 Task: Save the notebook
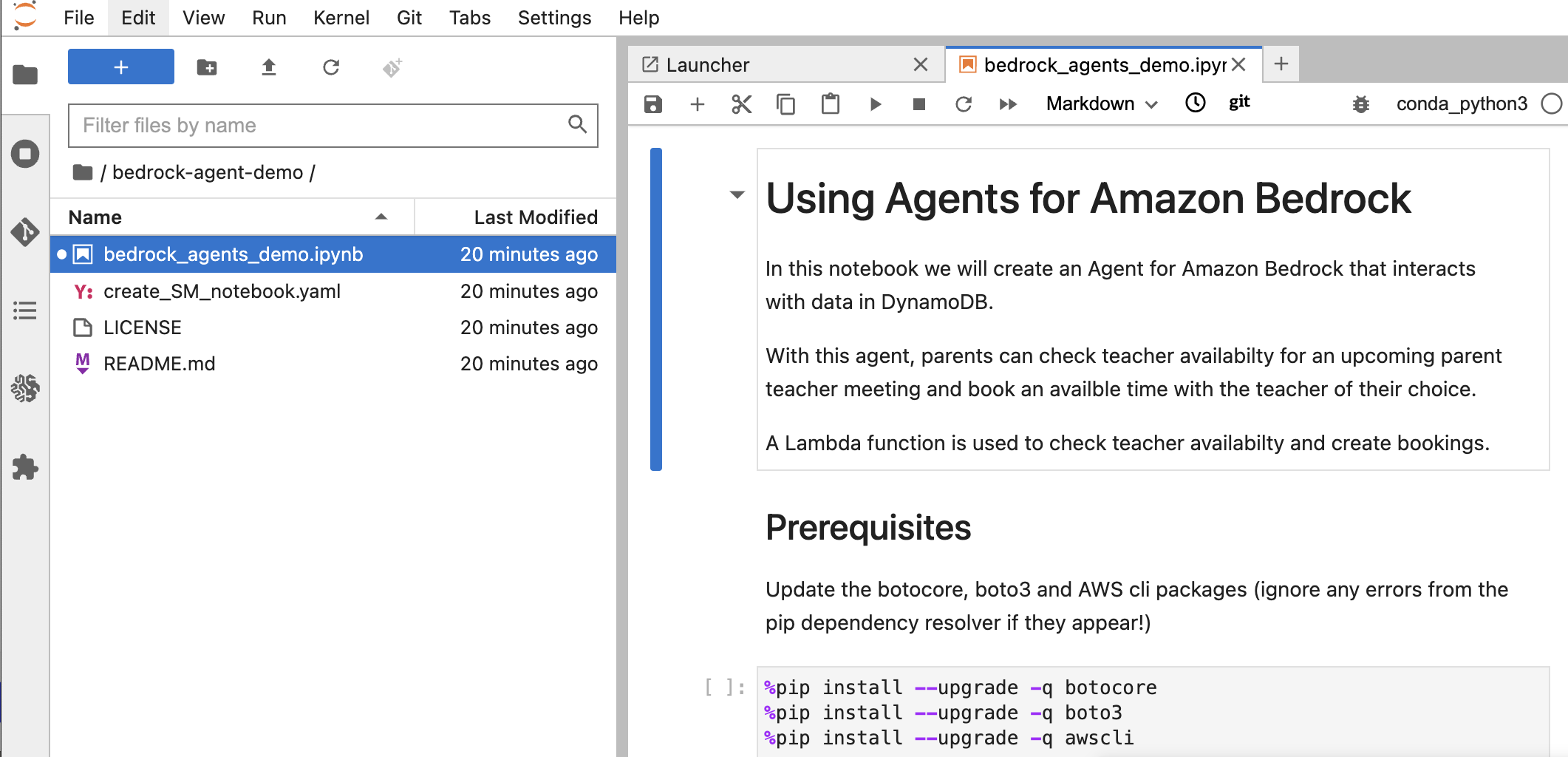pos(653,104)
